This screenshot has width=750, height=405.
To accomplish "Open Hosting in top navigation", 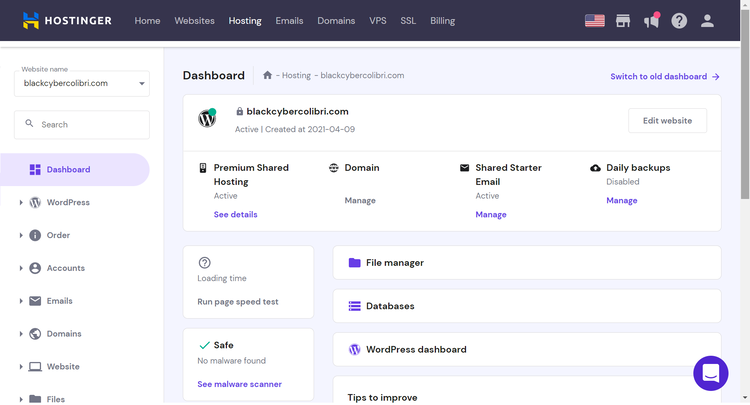I will coord(245,21).
